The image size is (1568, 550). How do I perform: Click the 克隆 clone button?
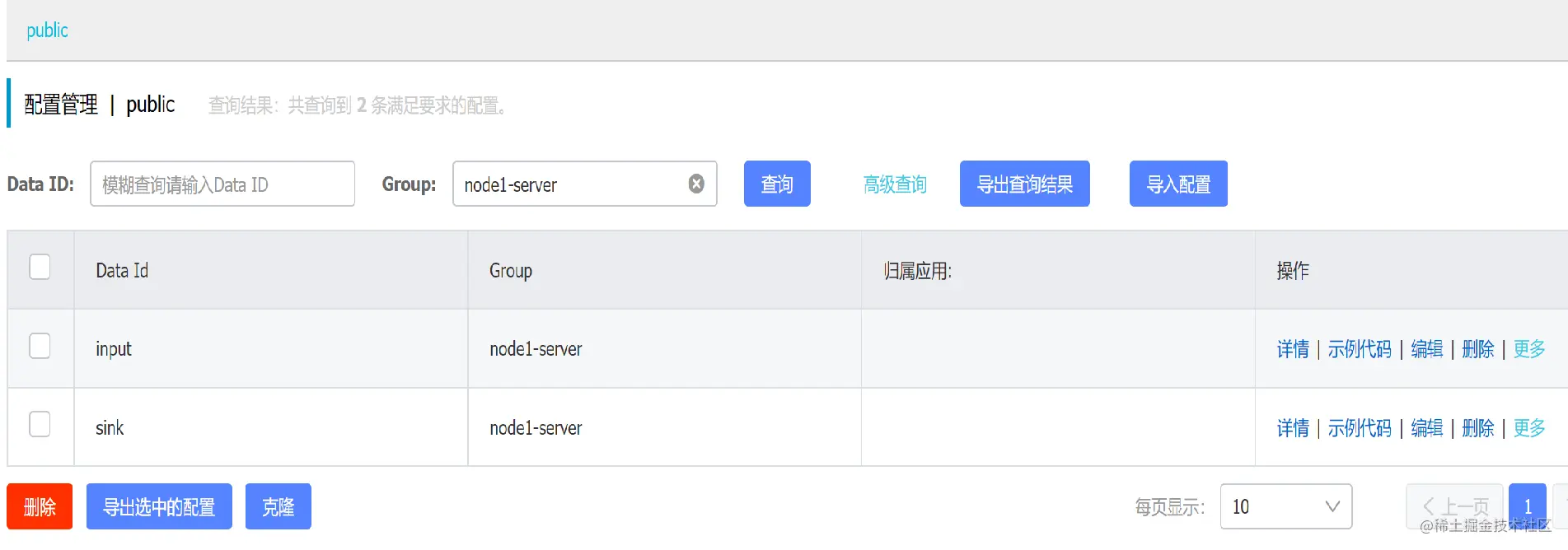[278, 506]
